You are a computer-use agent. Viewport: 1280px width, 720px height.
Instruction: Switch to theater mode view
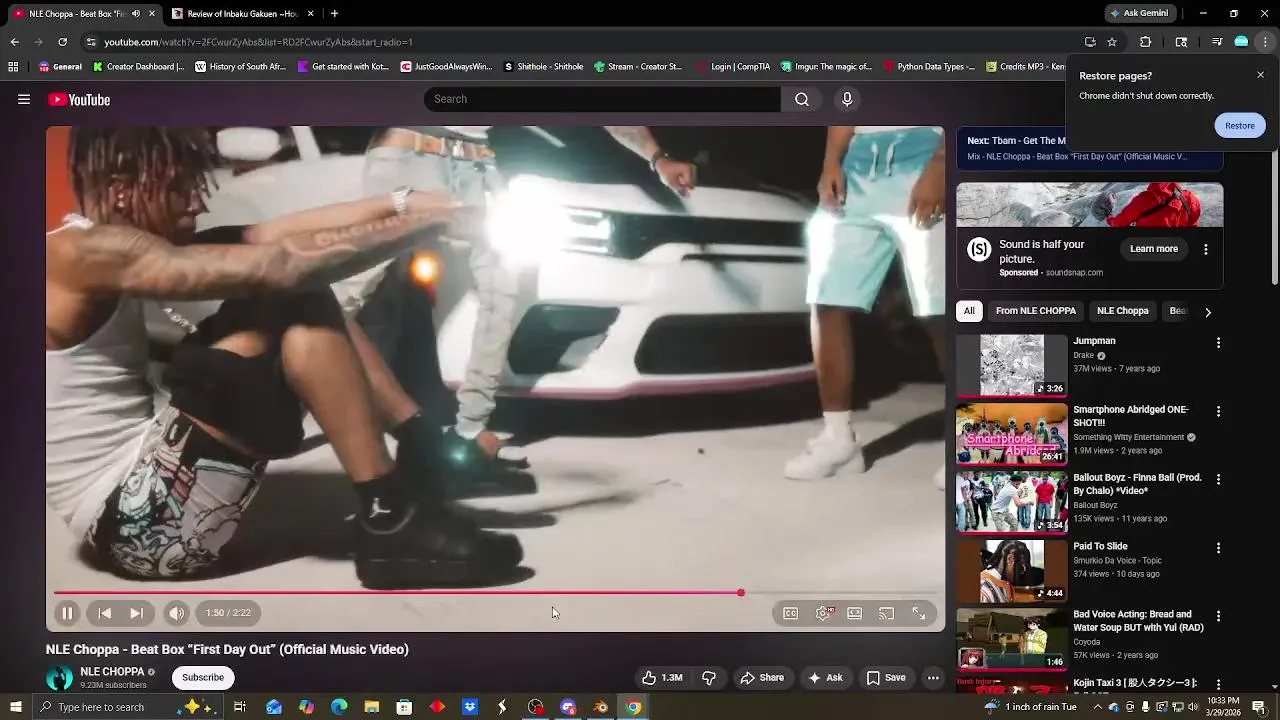pos(854,613)
